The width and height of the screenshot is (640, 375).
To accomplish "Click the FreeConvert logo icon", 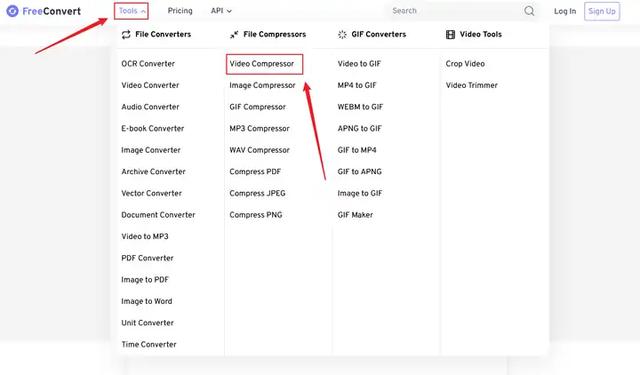I will [12, 11].
